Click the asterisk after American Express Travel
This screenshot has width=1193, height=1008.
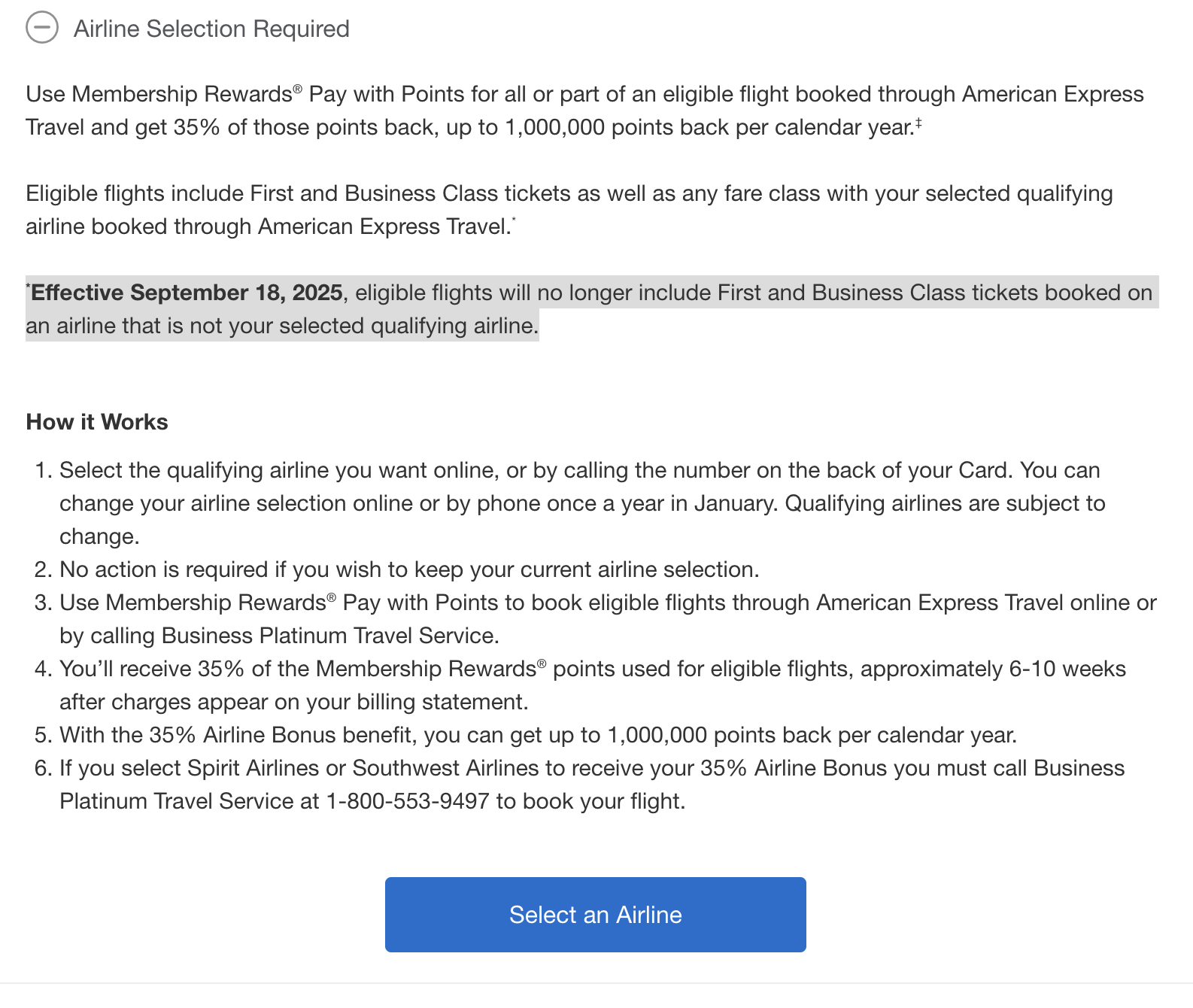point(514,220)
